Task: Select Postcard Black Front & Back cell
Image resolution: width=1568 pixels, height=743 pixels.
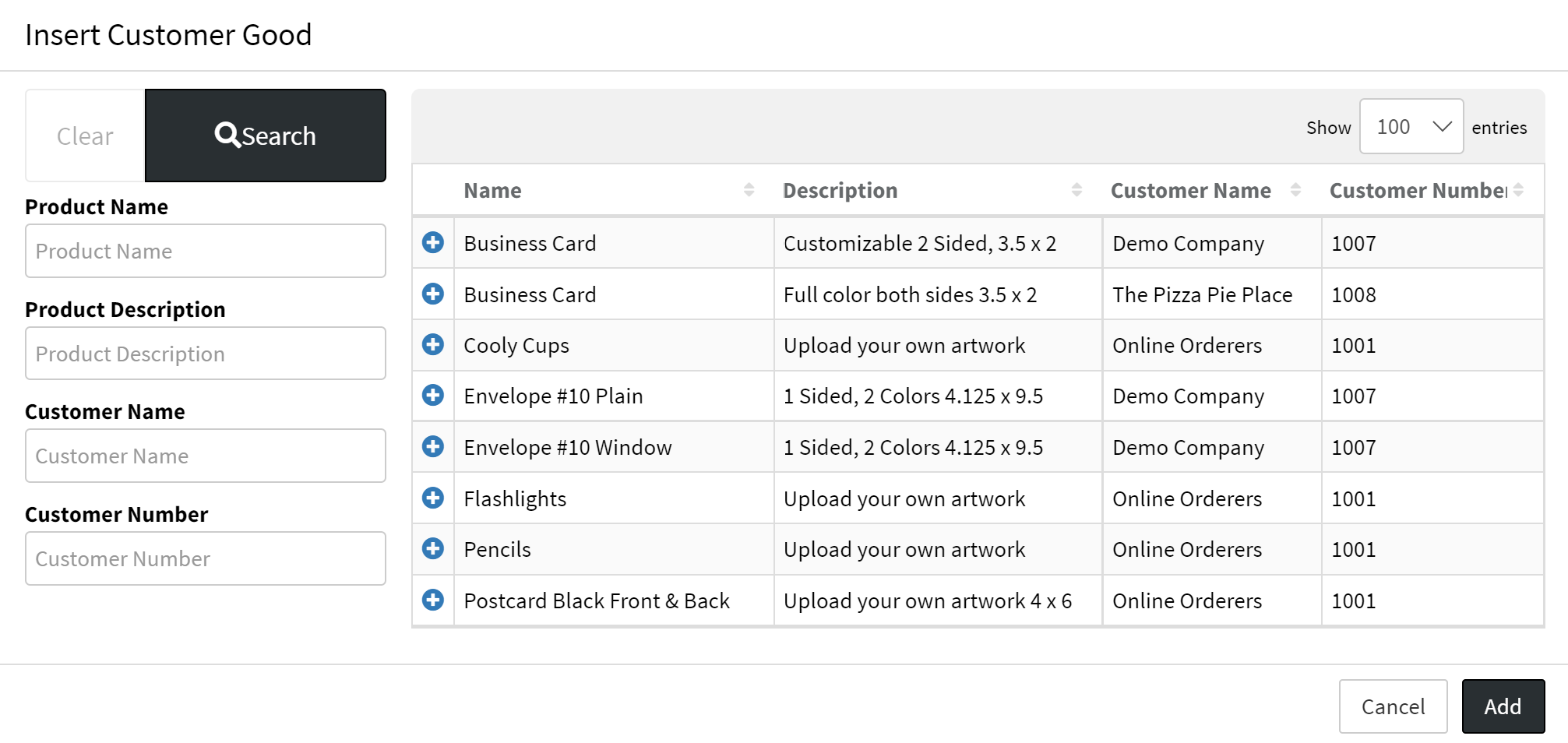Action: (614, 600)
